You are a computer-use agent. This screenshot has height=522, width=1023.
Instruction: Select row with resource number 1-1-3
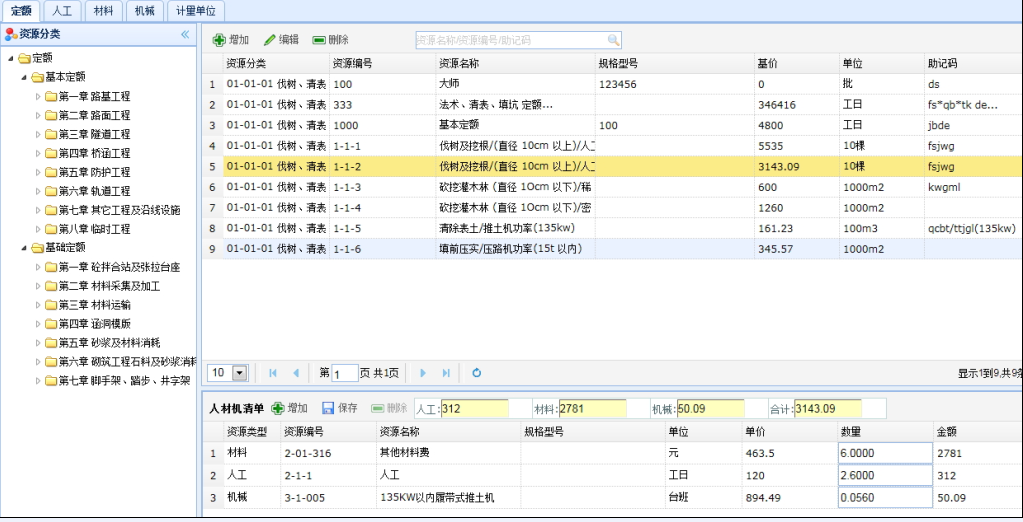(612, 187)
